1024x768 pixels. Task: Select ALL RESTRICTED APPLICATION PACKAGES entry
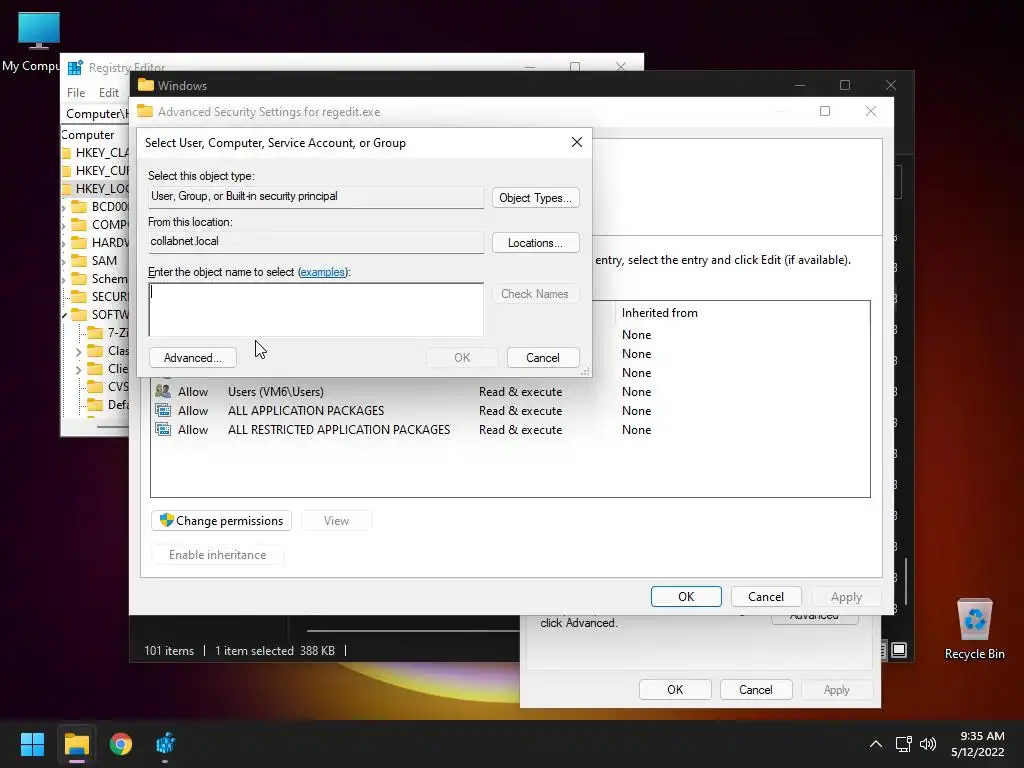click(x=509, y=430)
